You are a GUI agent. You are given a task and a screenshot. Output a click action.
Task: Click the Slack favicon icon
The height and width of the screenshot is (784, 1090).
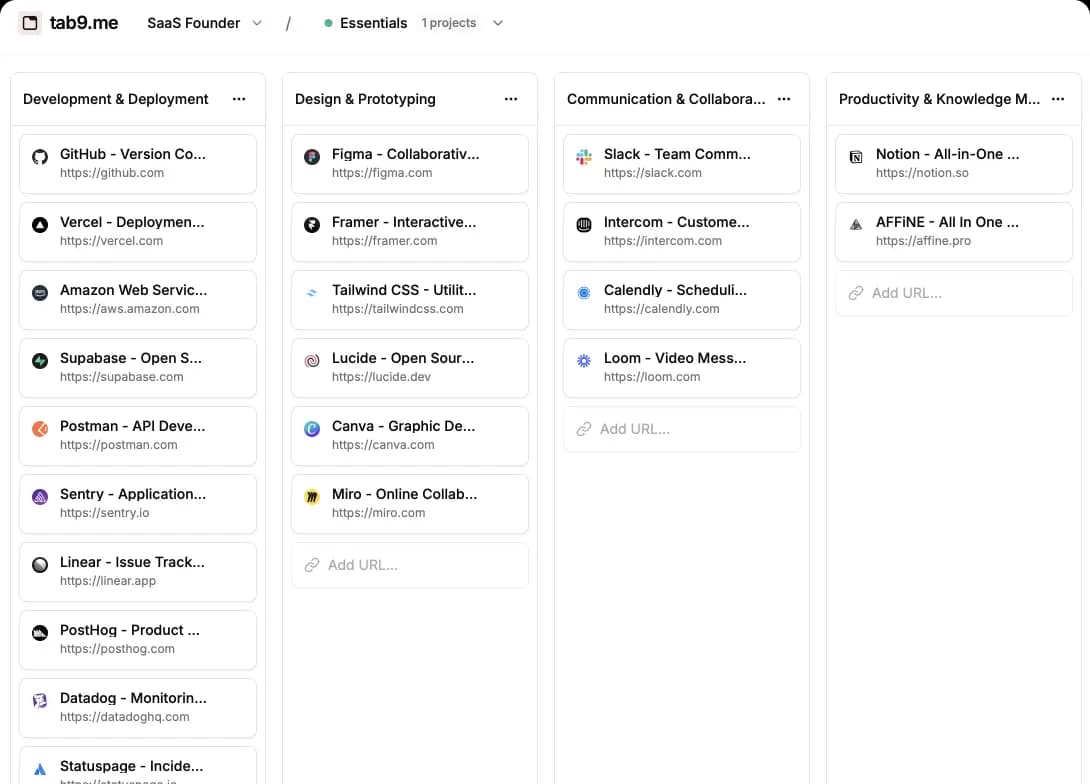pos(584,156)
